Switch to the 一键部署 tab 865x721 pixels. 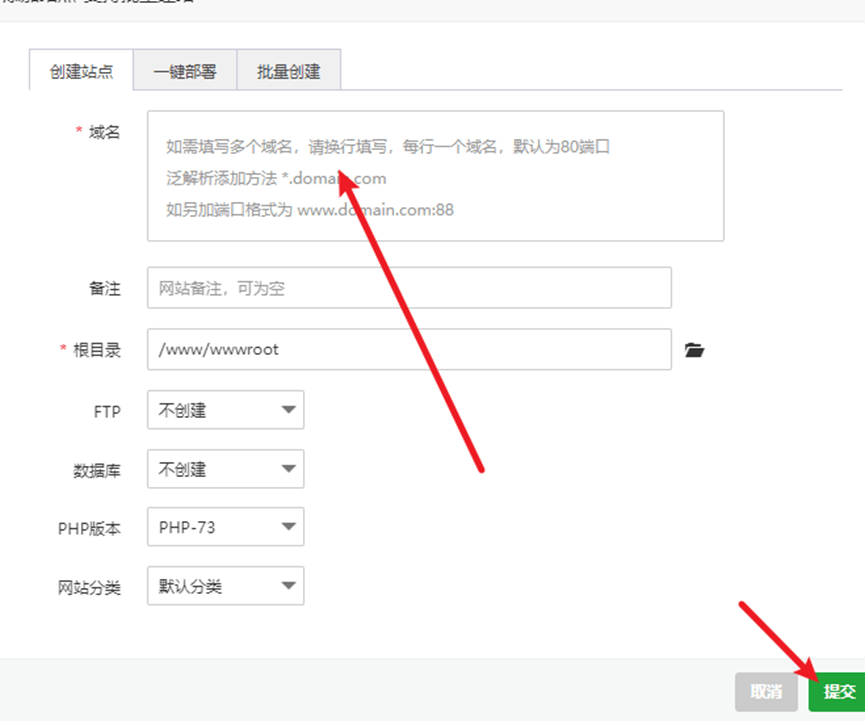pos(184,72)
